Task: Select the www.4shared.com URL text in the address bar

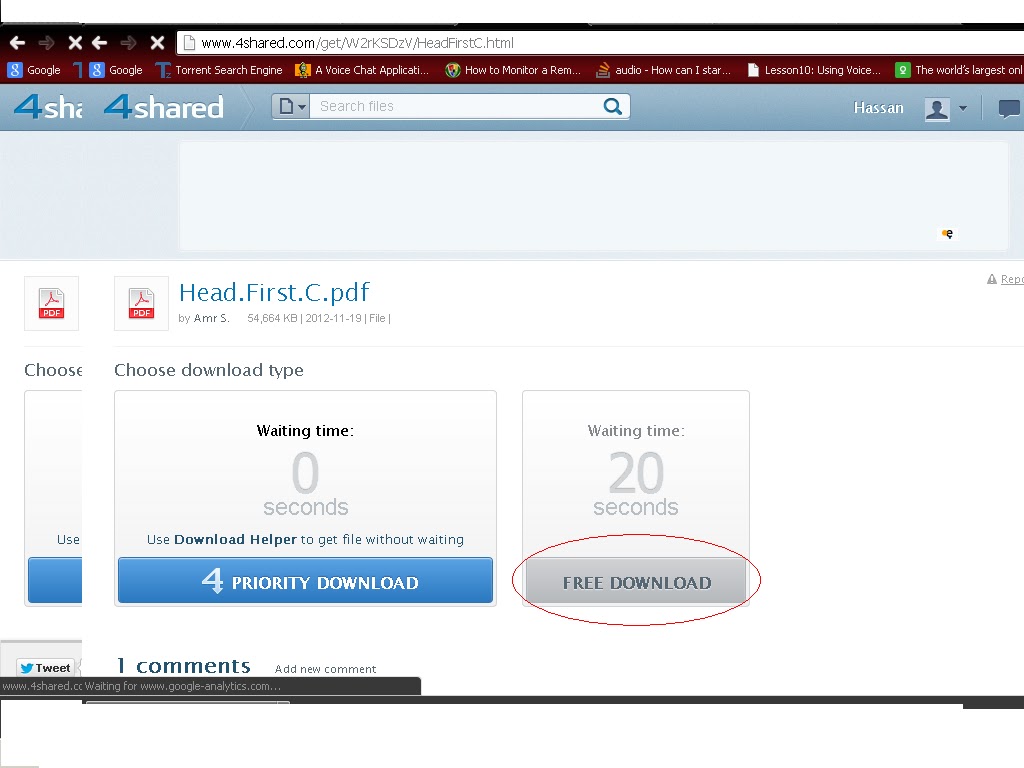Action: pyautogui.click(x=357, y=43)
